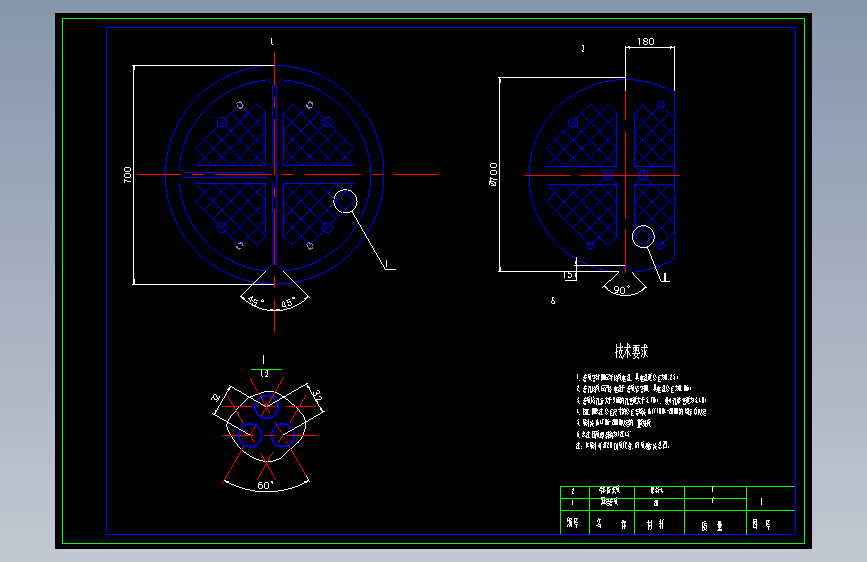Image resolution: width=867 pixels, height=562 pixels.
Task: Click the lower-right blue circle in detail view
Action: [x=283, y=435]
